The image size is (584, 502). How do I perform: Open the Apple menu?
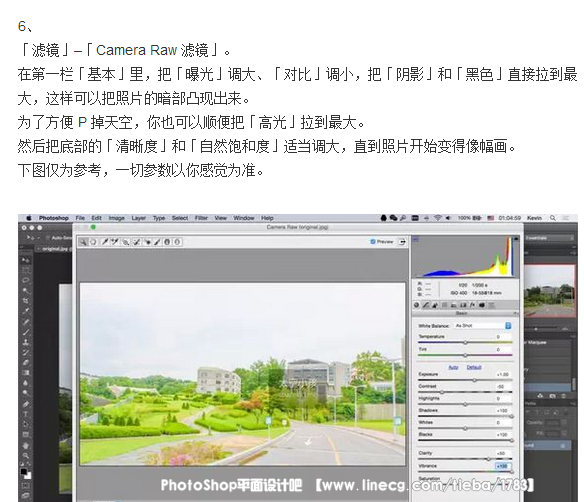(x=29, y=218)
